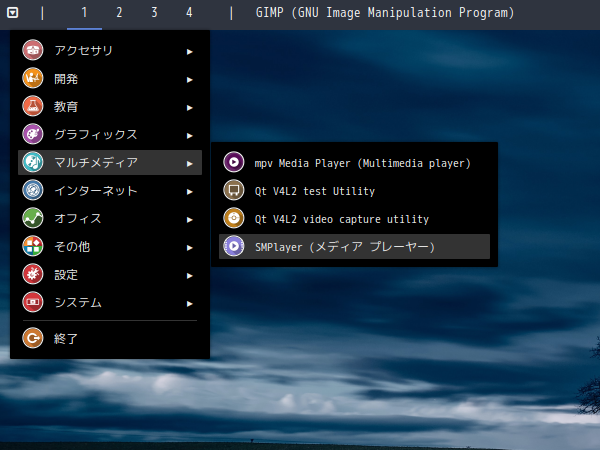
Task: Click the インターネット globe icon
Action: (x=33, y=190)
